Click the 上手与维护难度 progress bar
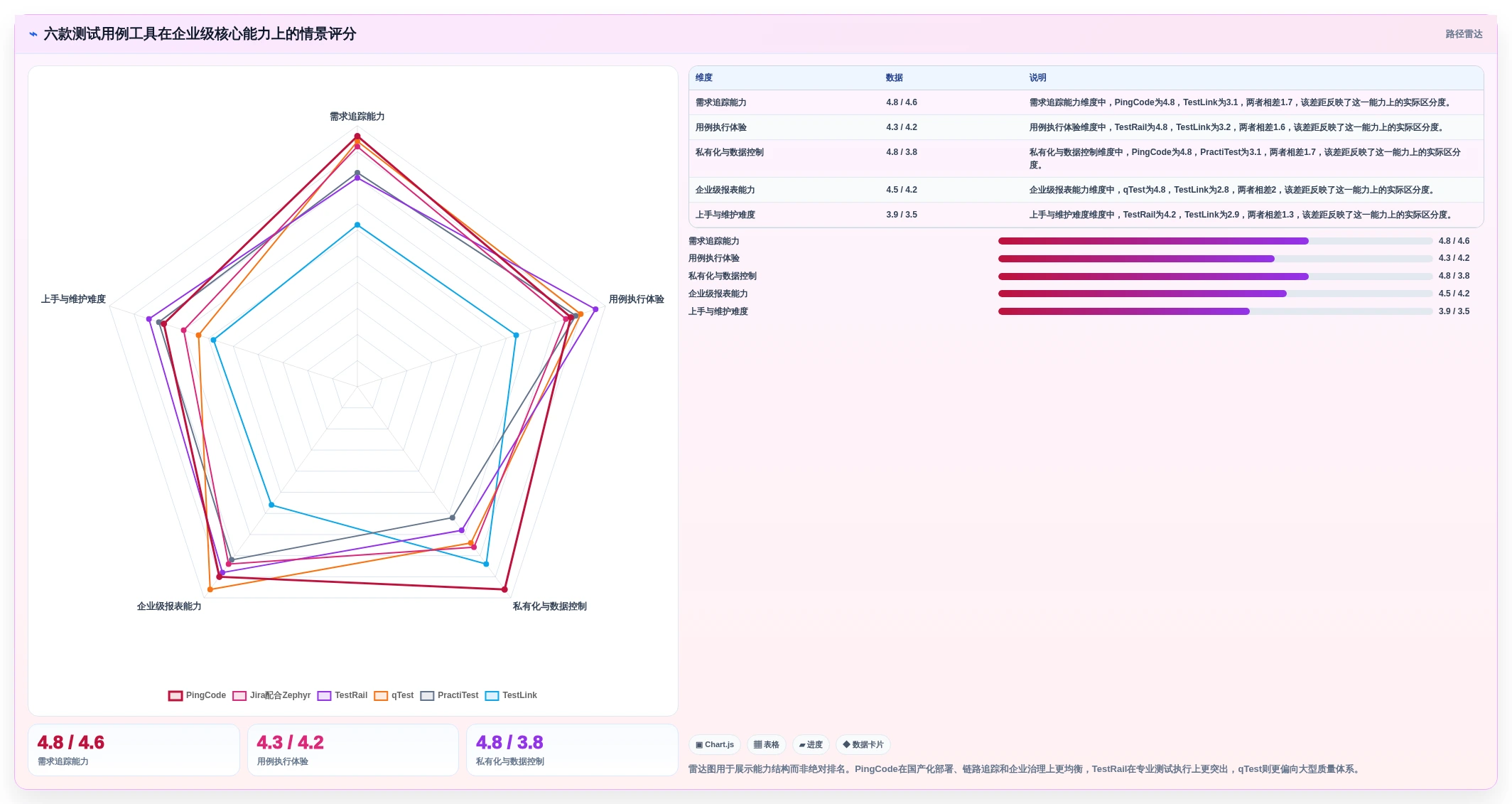The height and width of the screenshot is (804, 1512). click(x=1215, y=312)
